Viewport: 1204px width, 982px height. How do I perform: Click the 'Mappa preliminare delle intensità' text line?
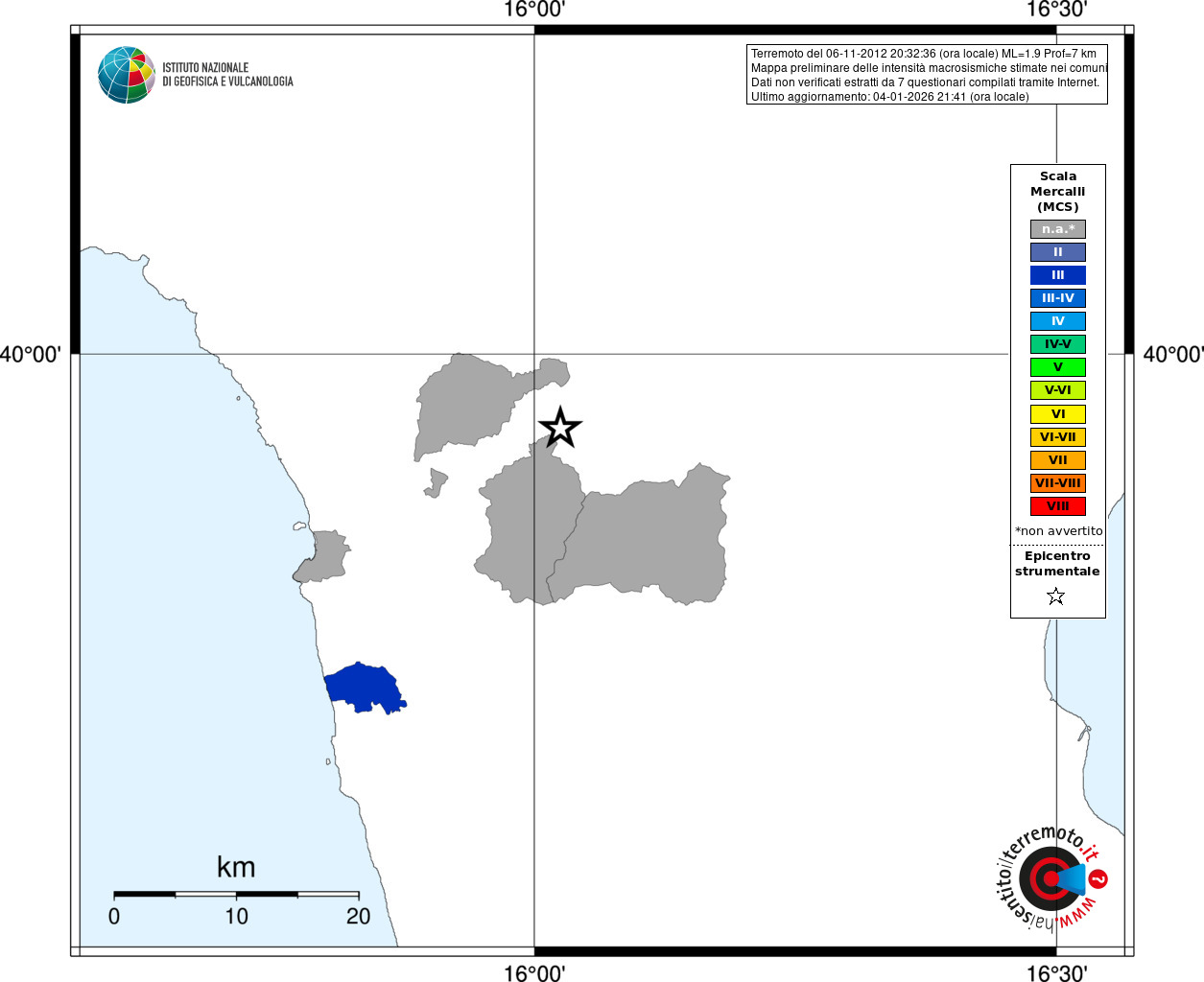click(x=929, y=68)
